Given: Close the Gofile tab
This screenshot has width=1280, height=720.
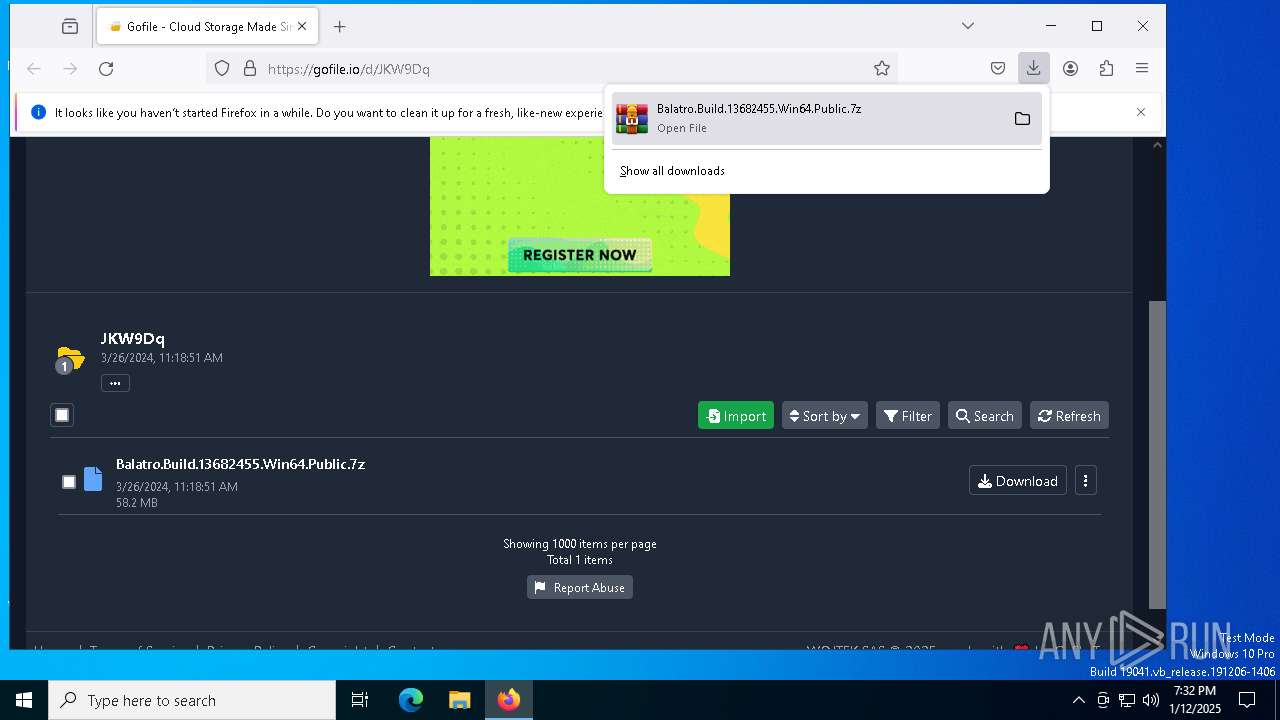Looking at the screenshot, I should click(302, 27).
